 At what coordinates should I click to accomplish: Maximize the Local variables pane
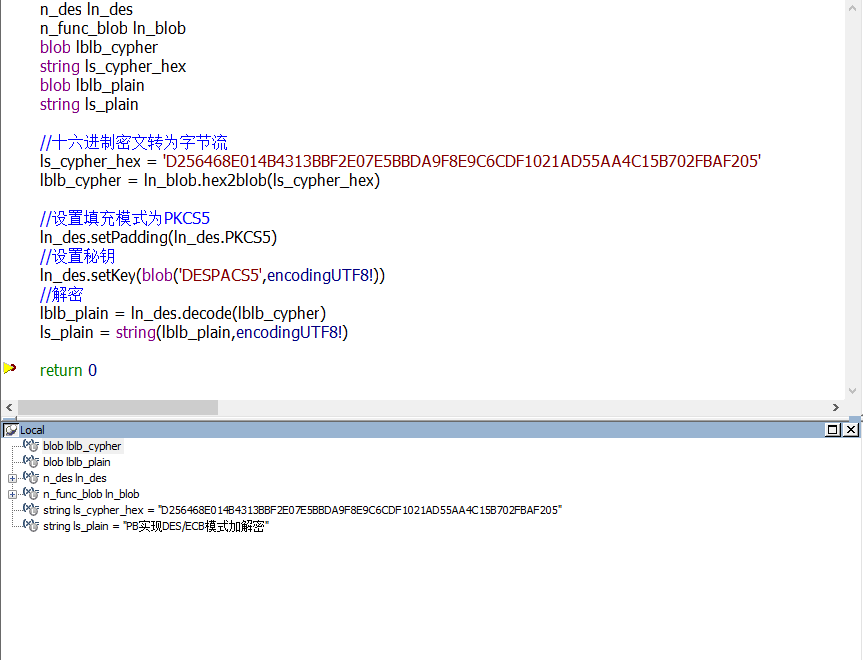pyautogui.click(x=833, y=430)
